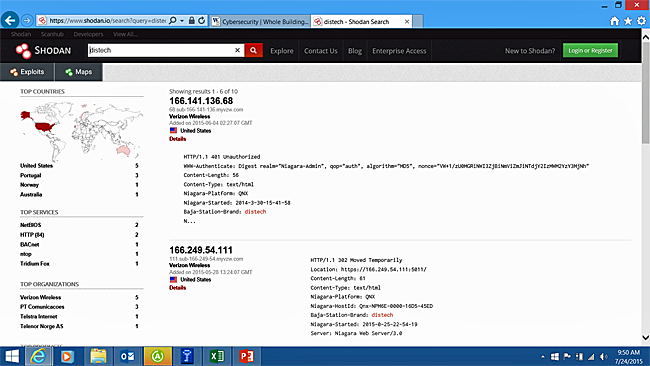Click the top countries world map

(x=82, y=131)
